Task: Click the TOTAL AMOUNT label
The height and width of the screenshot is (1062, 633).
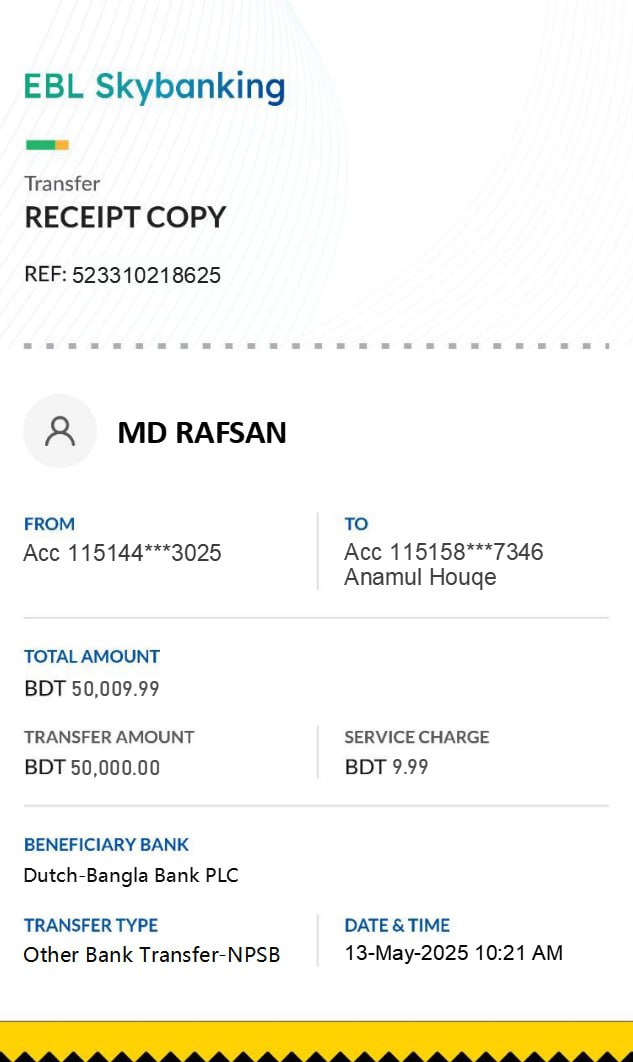Action: point(92,656)
